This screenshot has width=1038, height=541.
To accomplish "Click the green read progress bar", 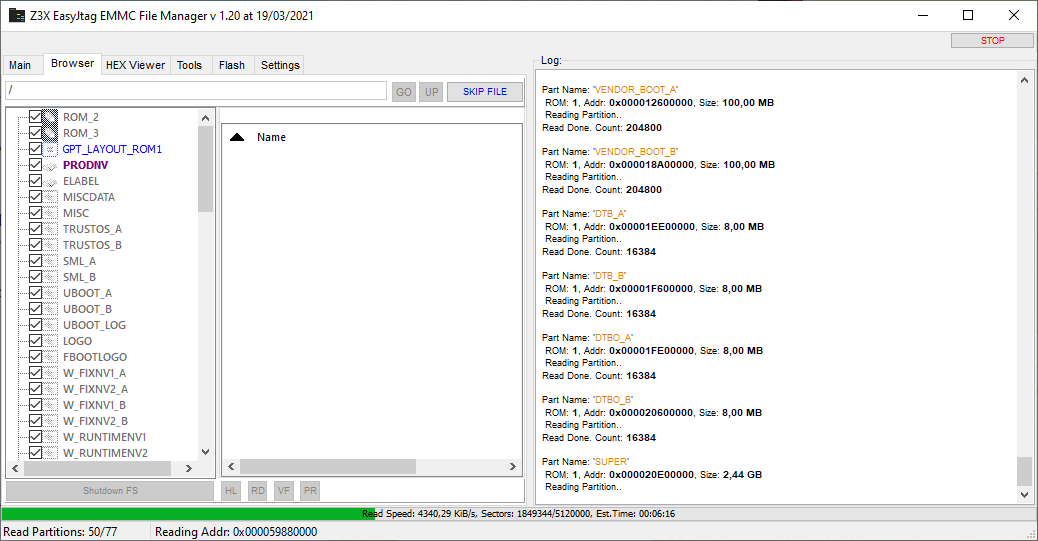I will pyautogui.click(x=188, y=514).
